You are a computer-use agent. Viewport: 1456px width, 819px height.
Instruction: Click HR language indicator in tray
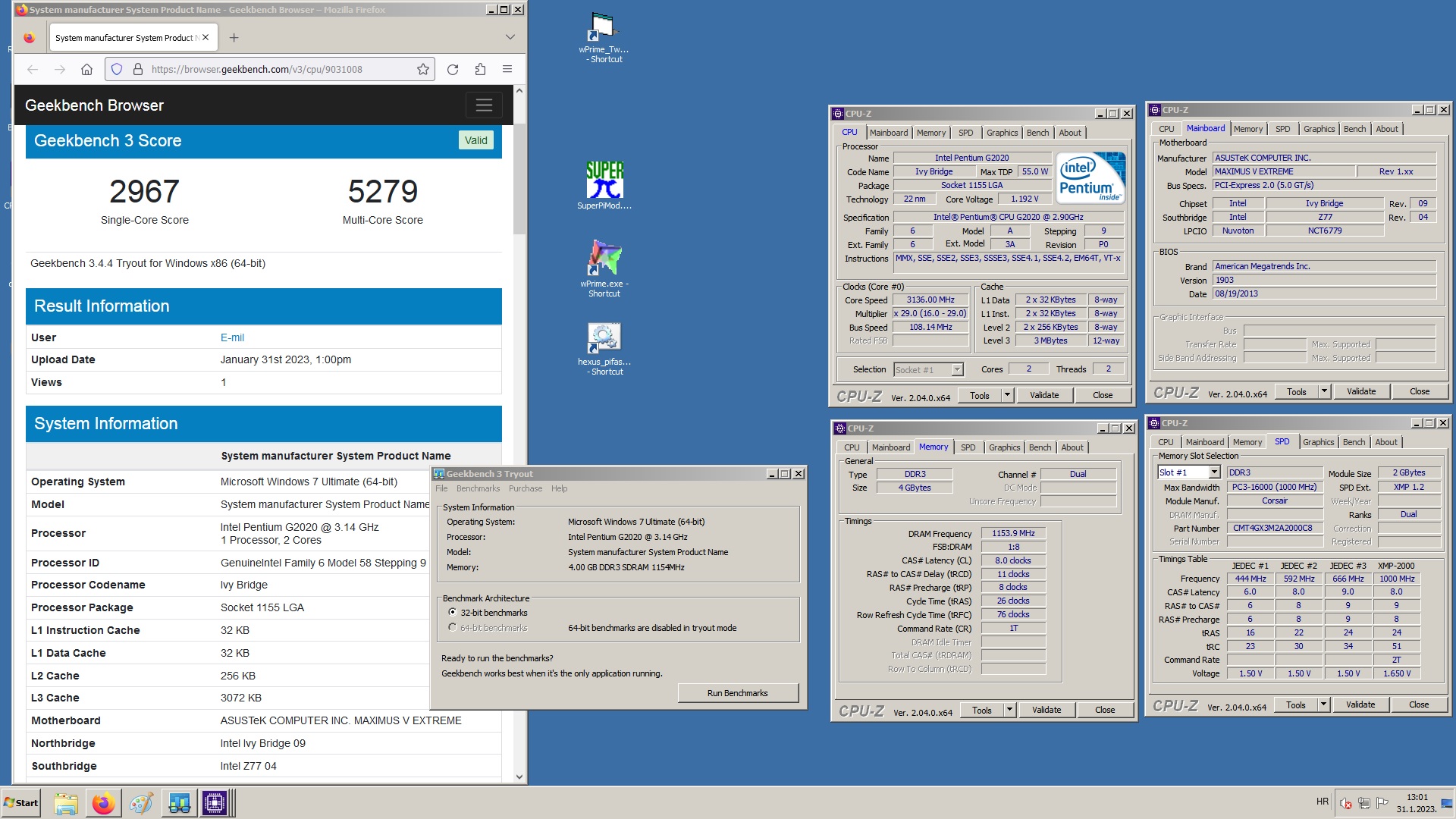coord(1322,802)
